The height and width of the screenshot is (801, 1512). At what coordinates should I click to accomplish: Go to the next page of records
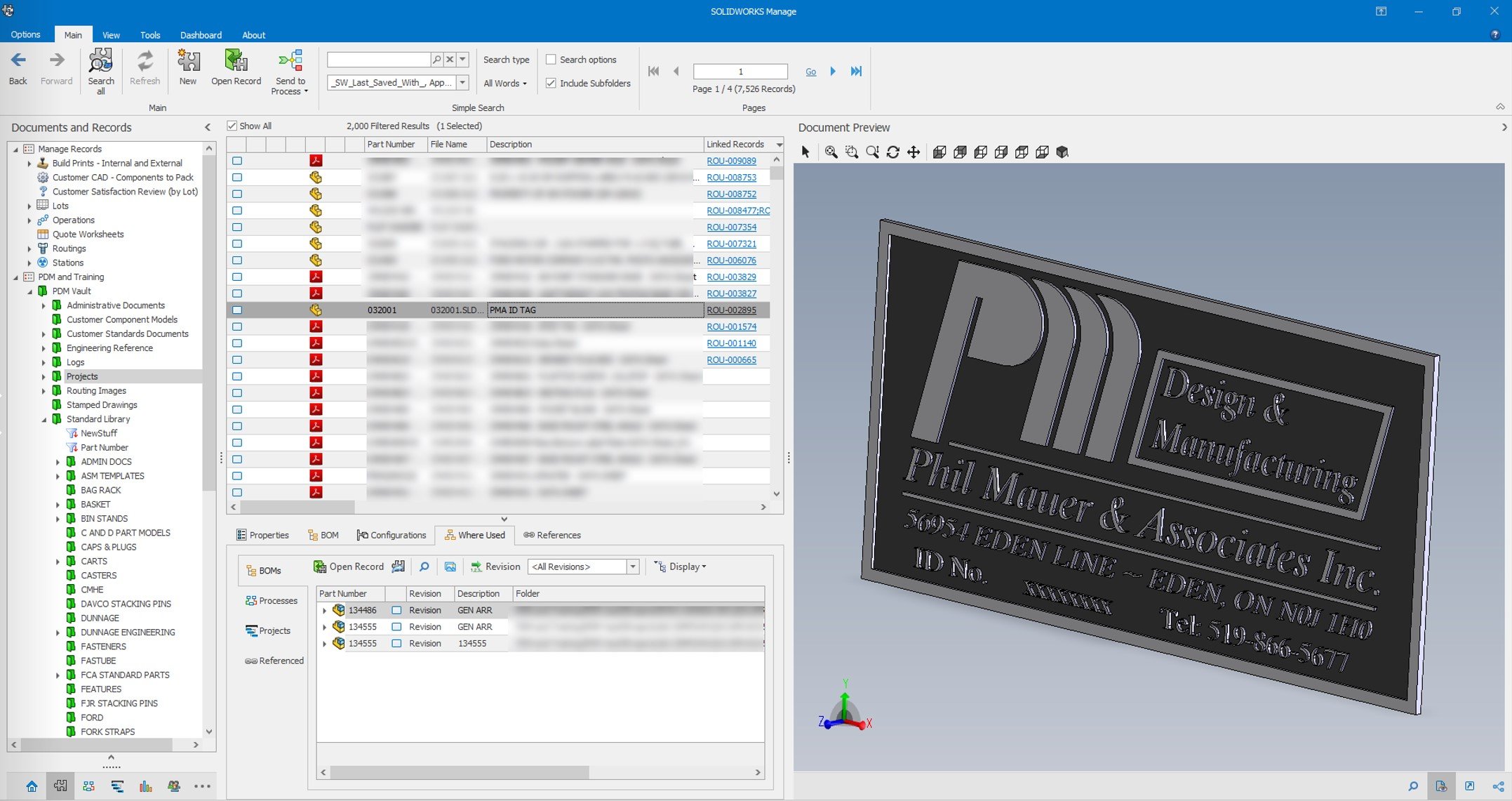point(833,71)
